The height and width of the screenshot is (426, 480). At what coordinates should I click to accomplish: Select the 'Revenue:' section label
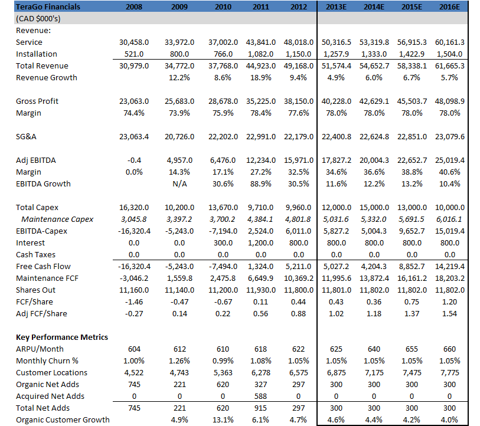pos(33,31)
